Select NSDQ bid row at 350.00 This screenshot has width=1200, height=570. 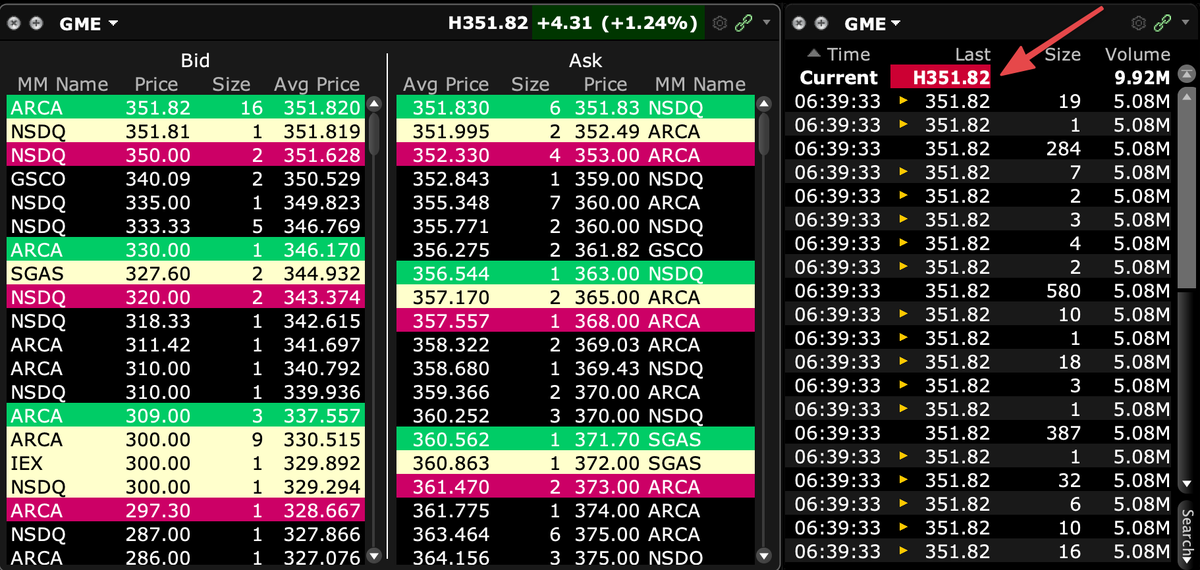pyautogui.click(x=186, y=155)
